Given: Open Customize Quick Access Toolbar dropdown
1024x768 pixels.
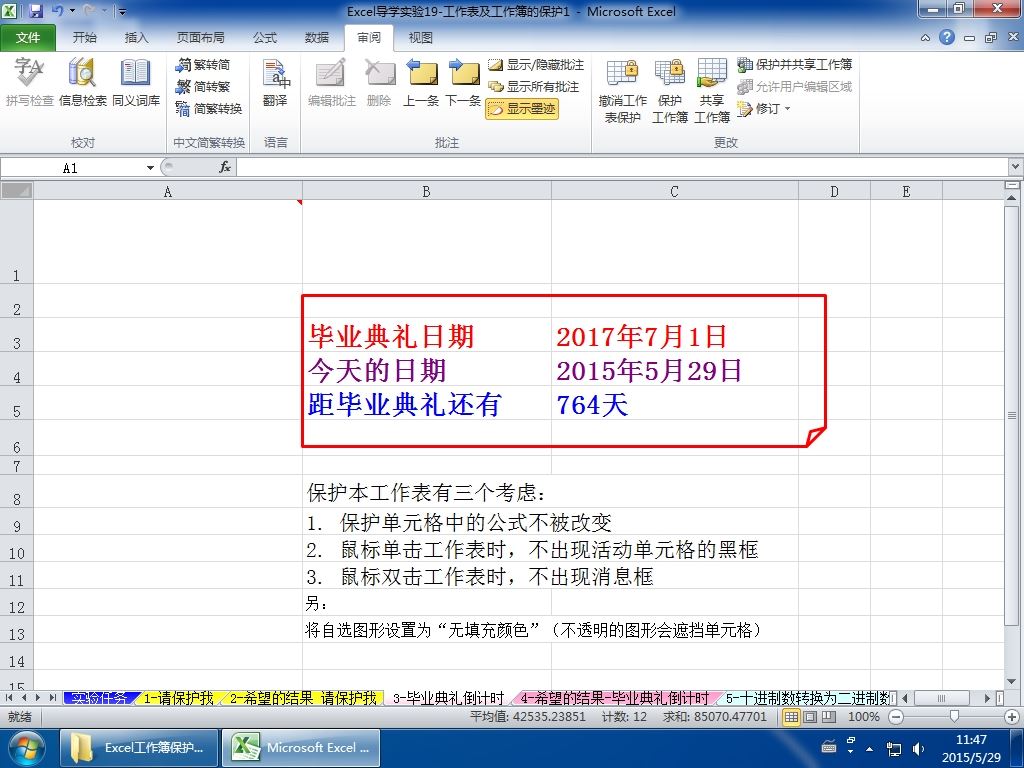Looking at the screenshot, I should (x=121, y=11).
